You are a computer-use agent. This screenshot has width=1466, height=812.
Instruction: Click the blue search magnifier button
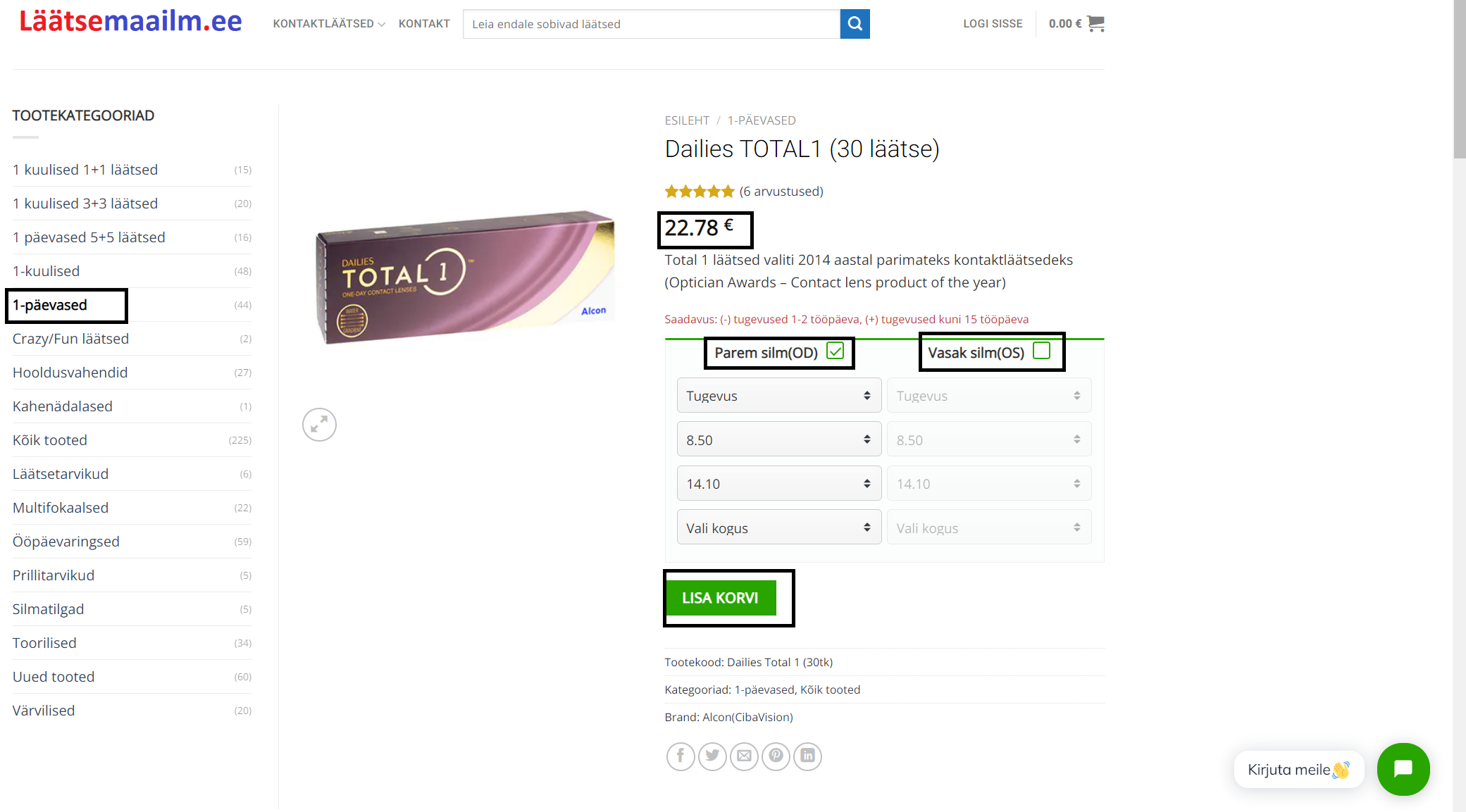[x=855, y=24]
